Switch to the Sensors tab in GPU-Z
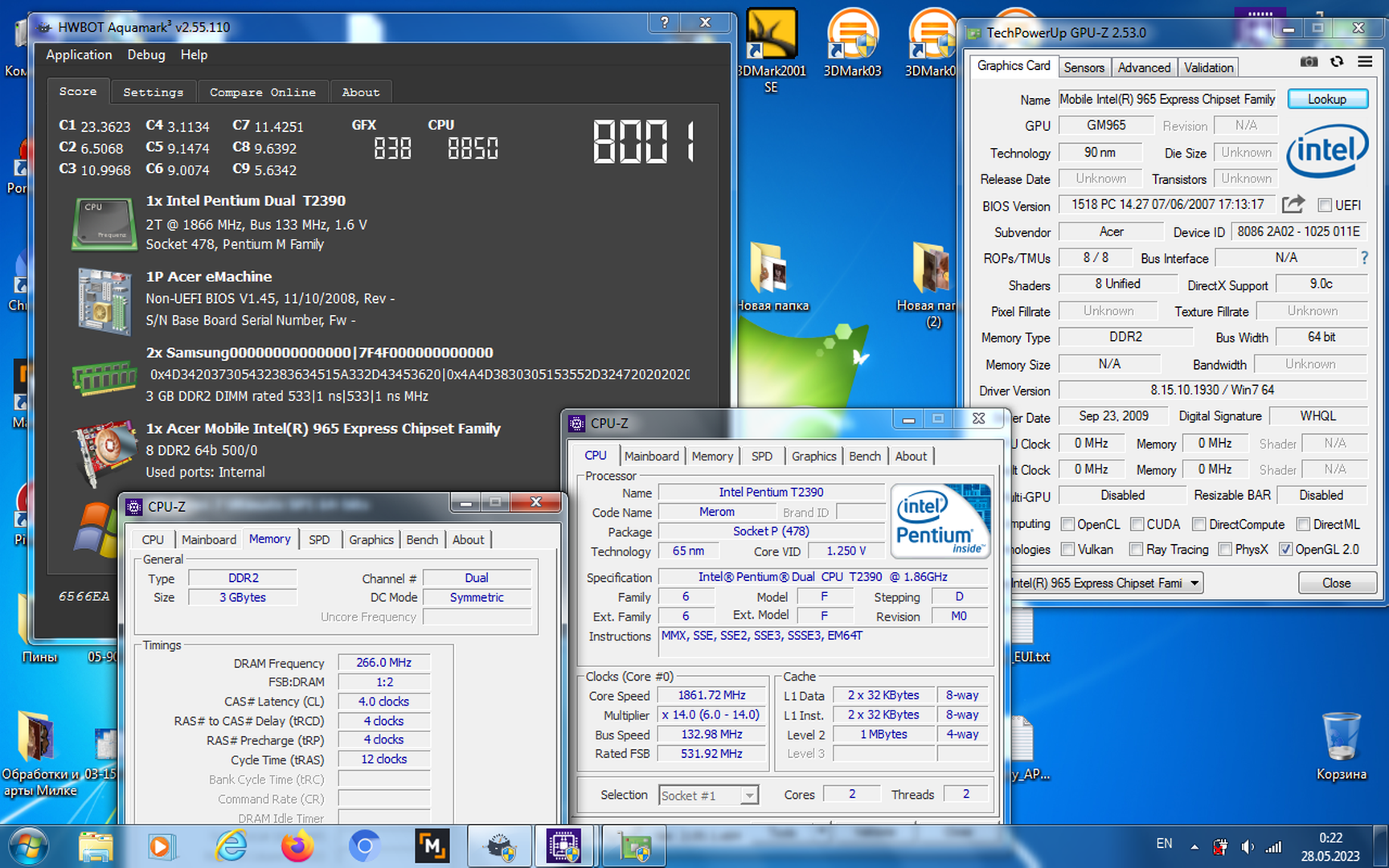1389x868 pixels. point(1084,68)
